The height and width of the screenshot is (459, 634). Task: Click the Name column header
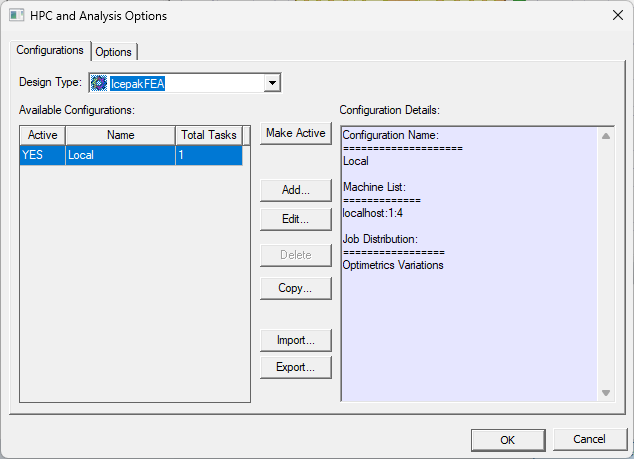pos(120,135)
